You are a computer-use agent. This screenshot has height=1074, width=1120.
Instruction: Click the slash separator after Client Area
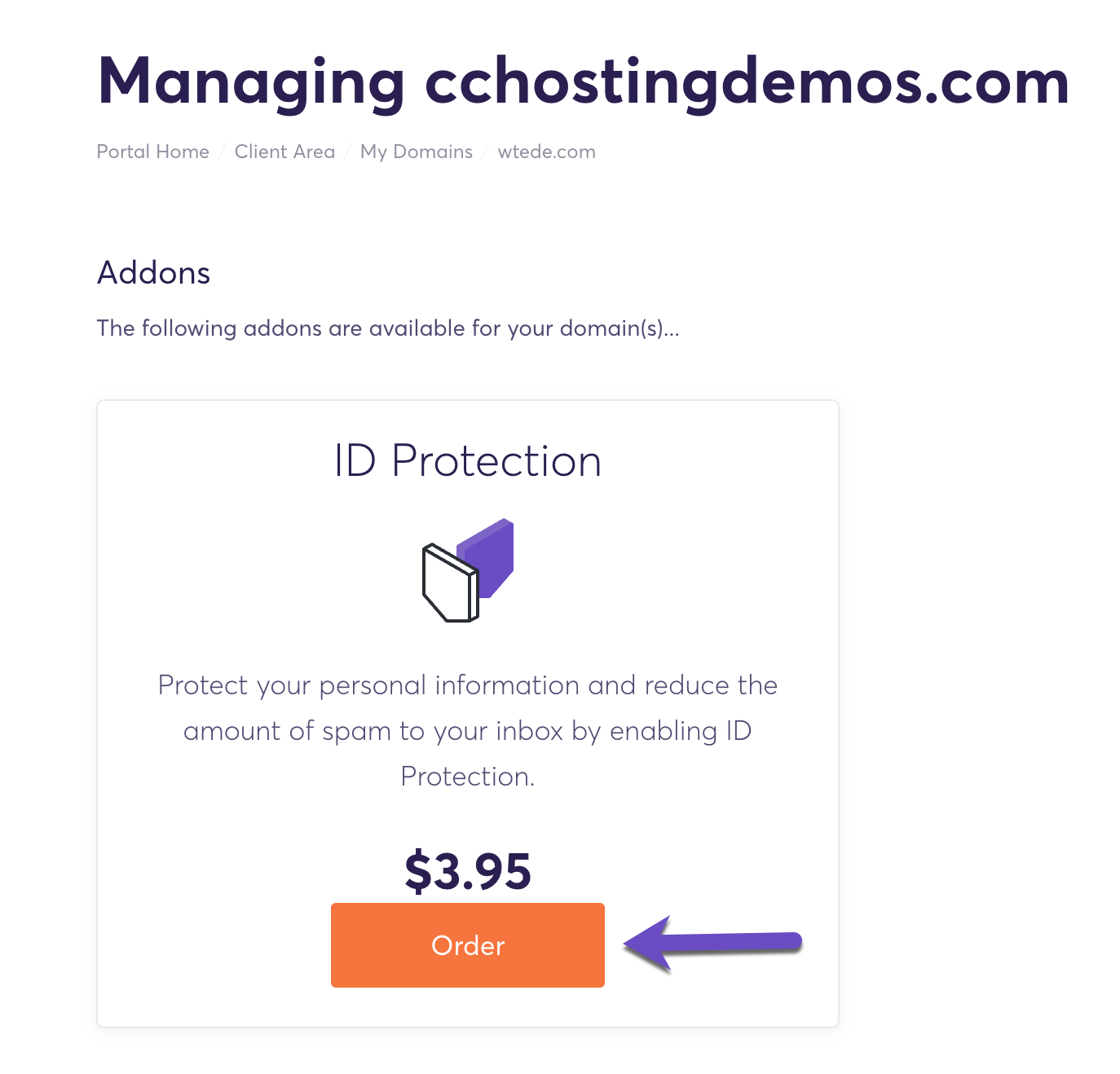(x=348, y=152)
